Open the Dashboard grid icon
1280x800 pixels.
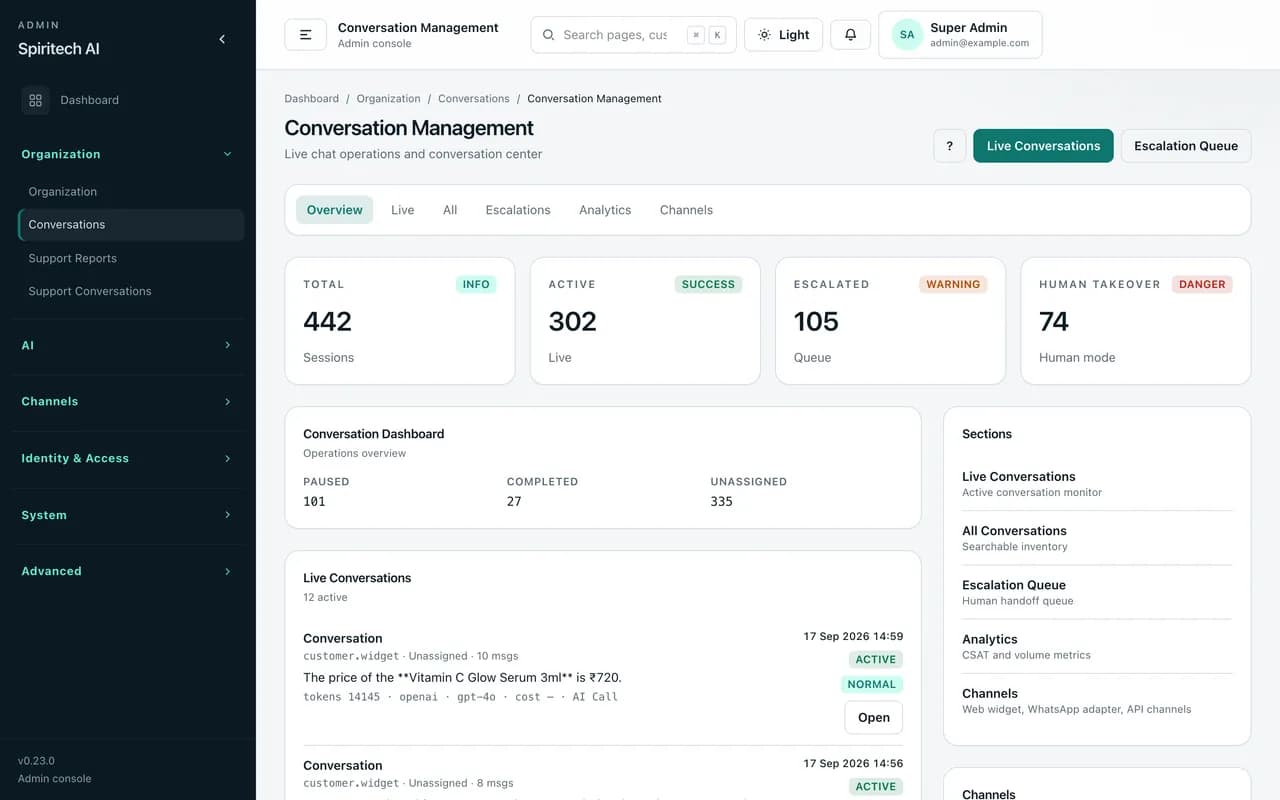35,100
